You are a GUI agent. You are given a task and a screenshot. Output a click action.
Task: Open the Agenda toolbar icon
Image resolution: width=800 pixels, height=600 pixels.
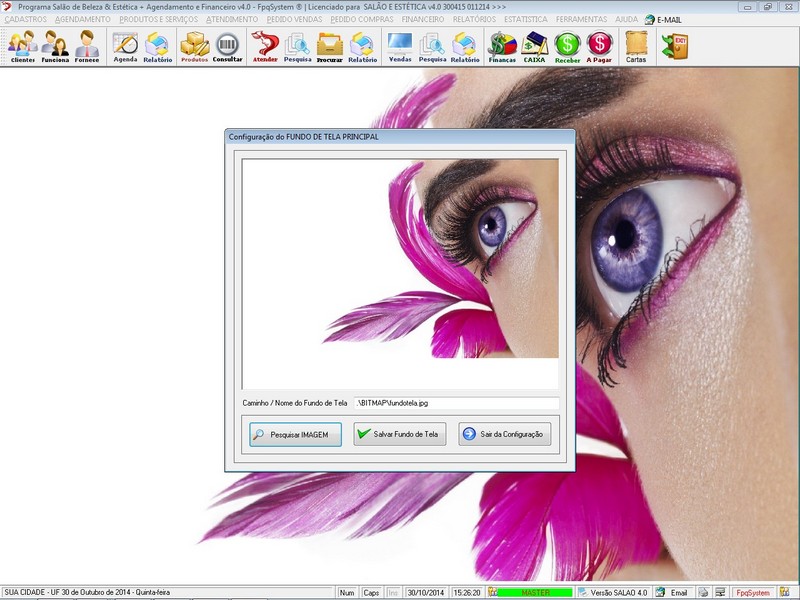tap(126, 46)
